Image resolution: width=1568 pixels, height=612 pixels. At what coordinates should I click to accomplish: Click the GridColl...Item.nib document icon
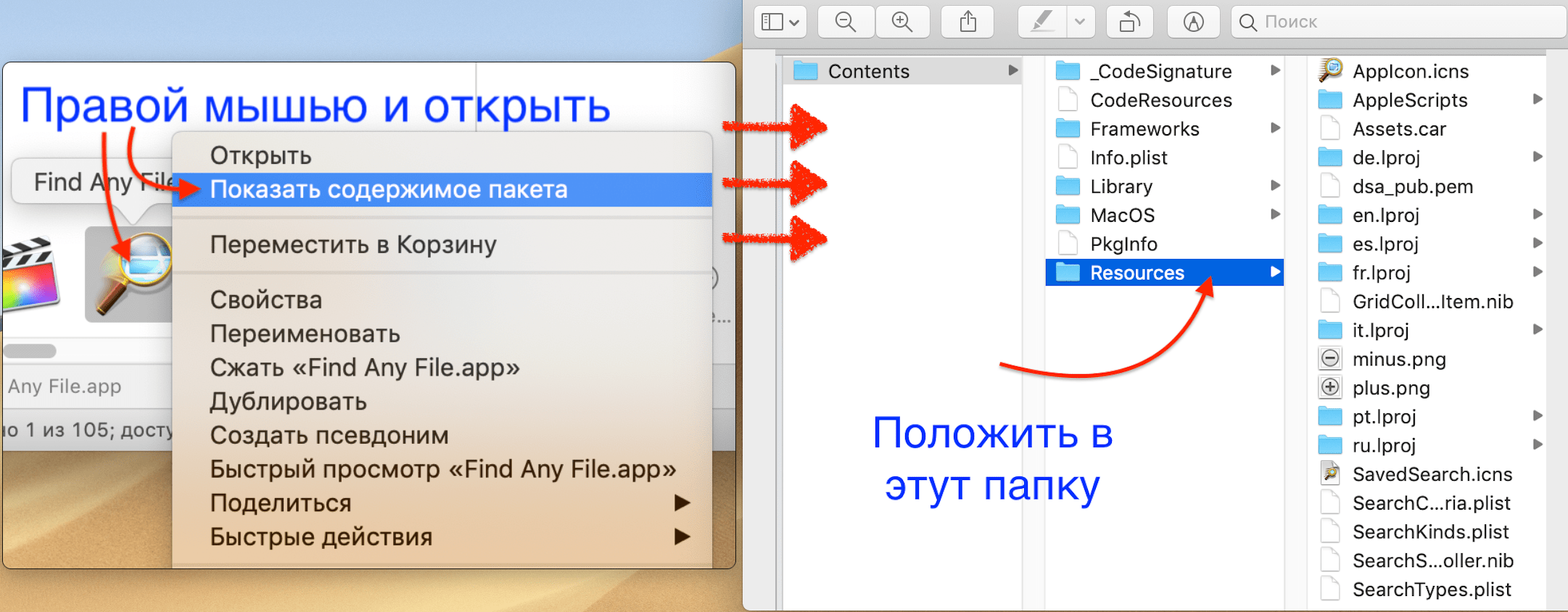(x=1330, y=301)
